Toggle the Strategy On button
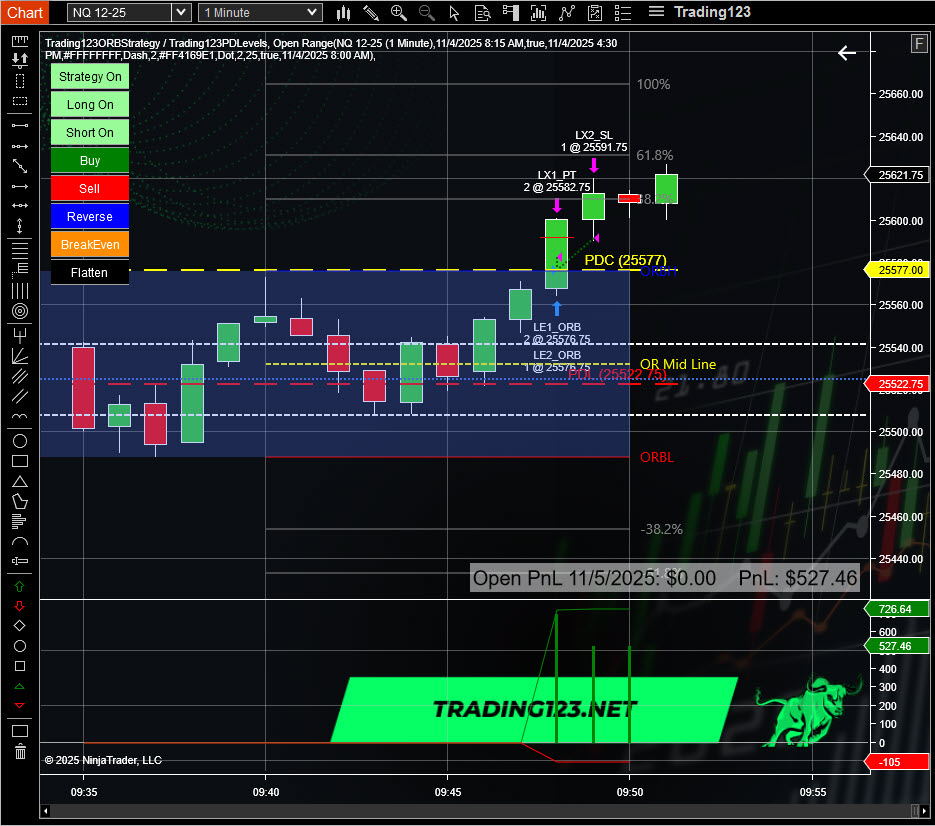 coord(89,76)
